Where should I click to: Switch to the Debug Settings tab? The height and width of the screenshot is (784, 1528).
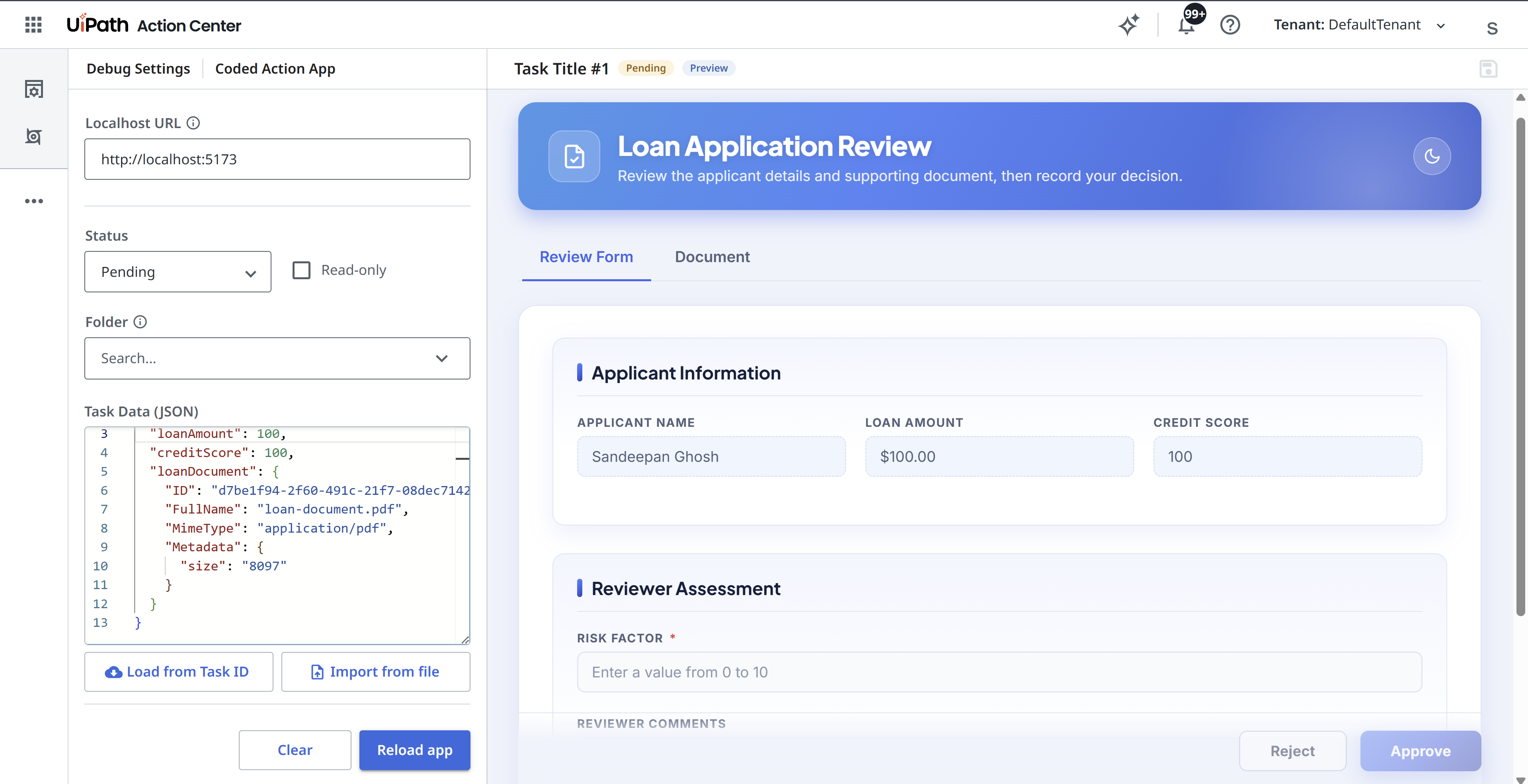[138, 69]
